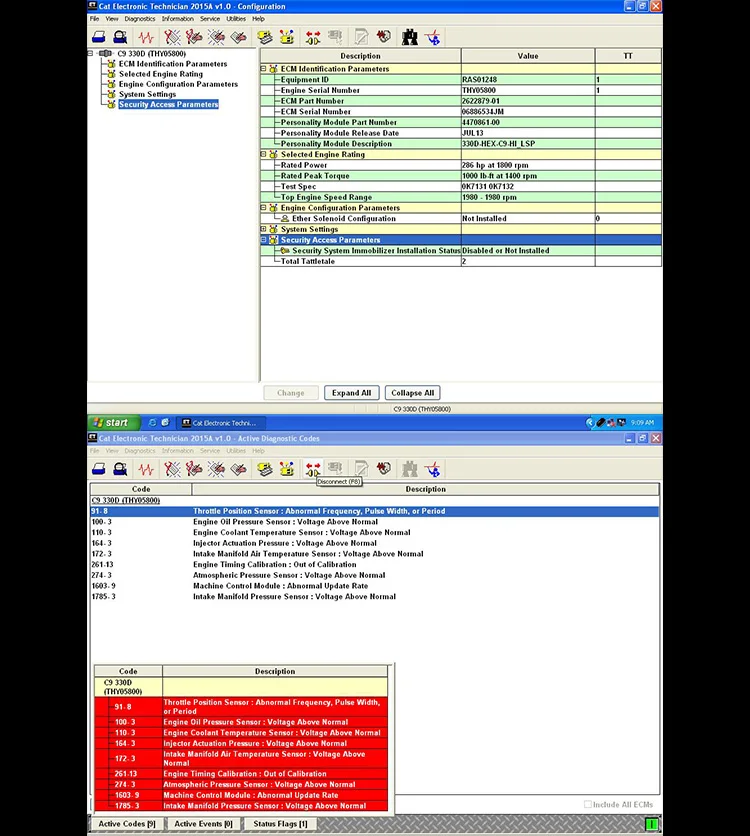
Task: Switch to the Status Flags [1] tab
Action: point(280,824)
